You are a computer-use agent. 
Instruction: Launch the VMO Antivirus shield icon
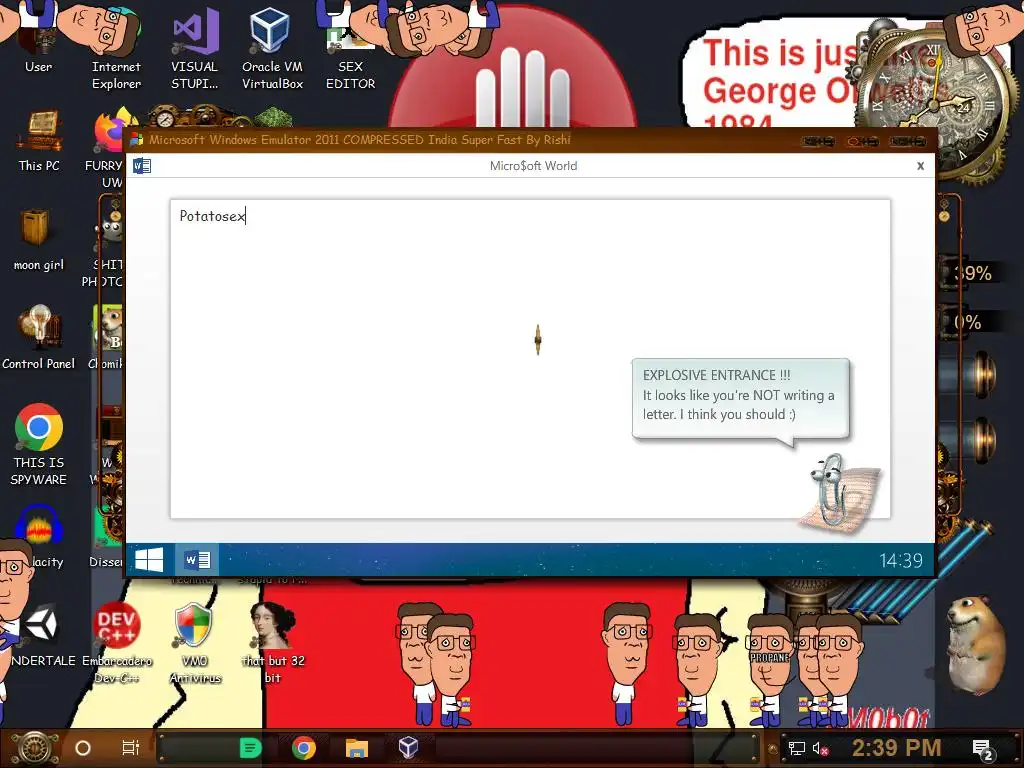[195, 643]
